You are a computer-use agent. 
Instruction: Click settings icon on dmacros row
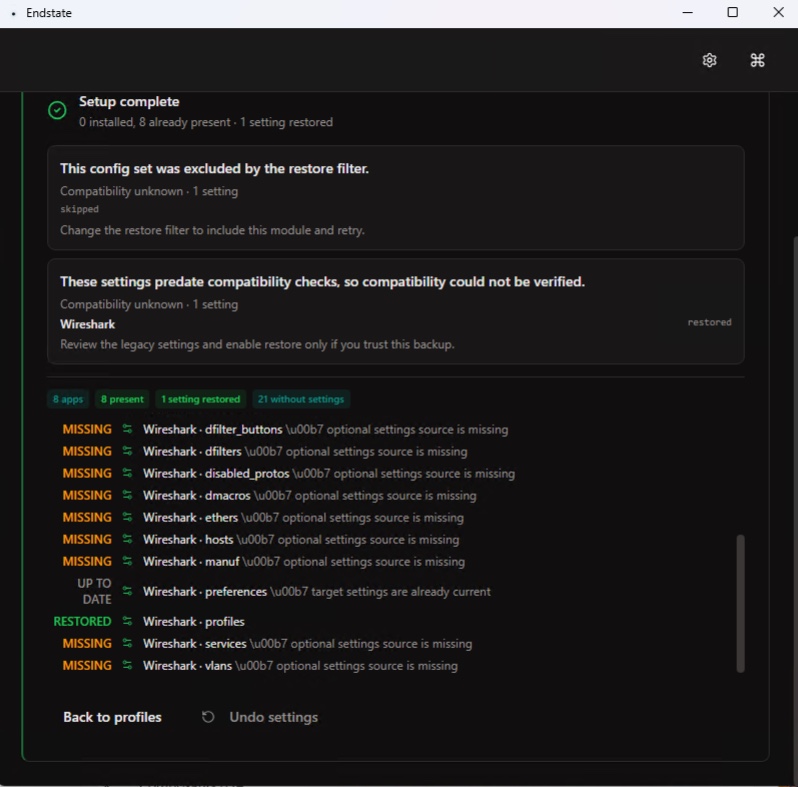[127, 495]
